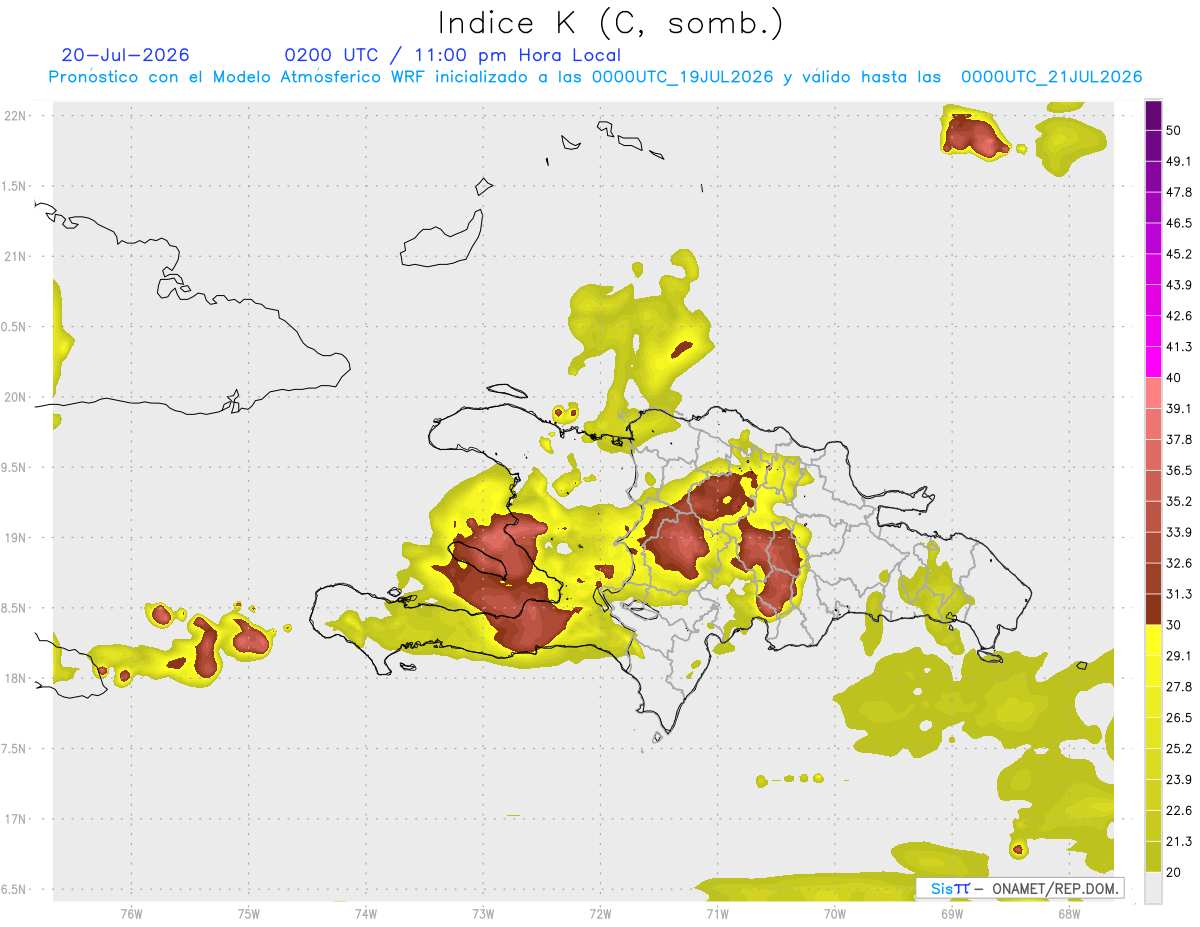This screenshot has height=927, width=1200.
Task: Click the colorbar label "49.1"
Action: click(x=1179, y=161)
